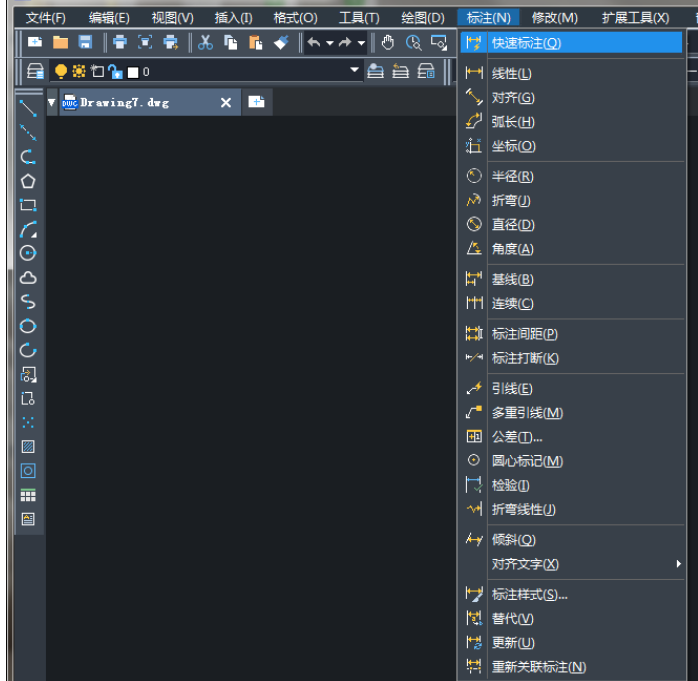The height and width of the screenshot is (681, 698).
Task: Toggle layer lock padlock icon
Action: pyautogui.click(x=115, y=71)
